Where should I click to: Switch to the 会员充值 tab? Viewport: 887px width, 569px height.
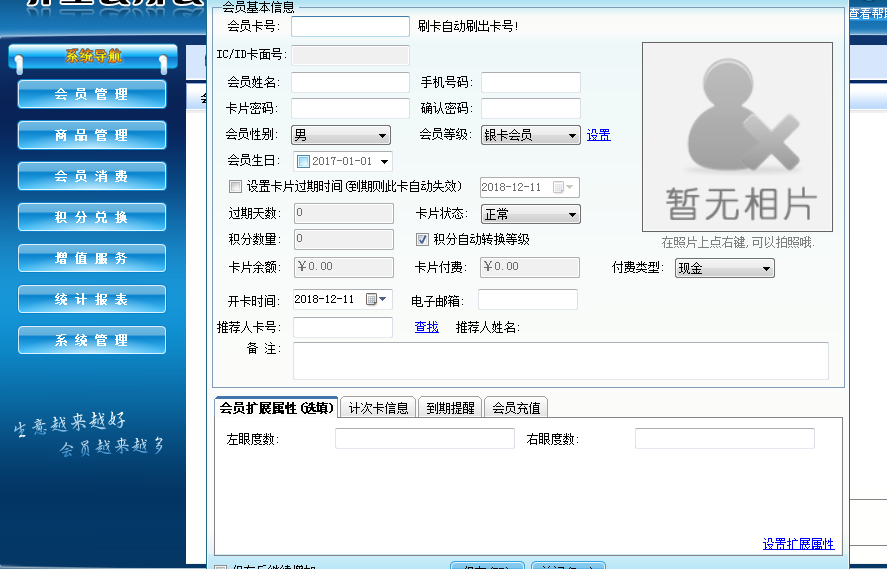pos(516,408)
